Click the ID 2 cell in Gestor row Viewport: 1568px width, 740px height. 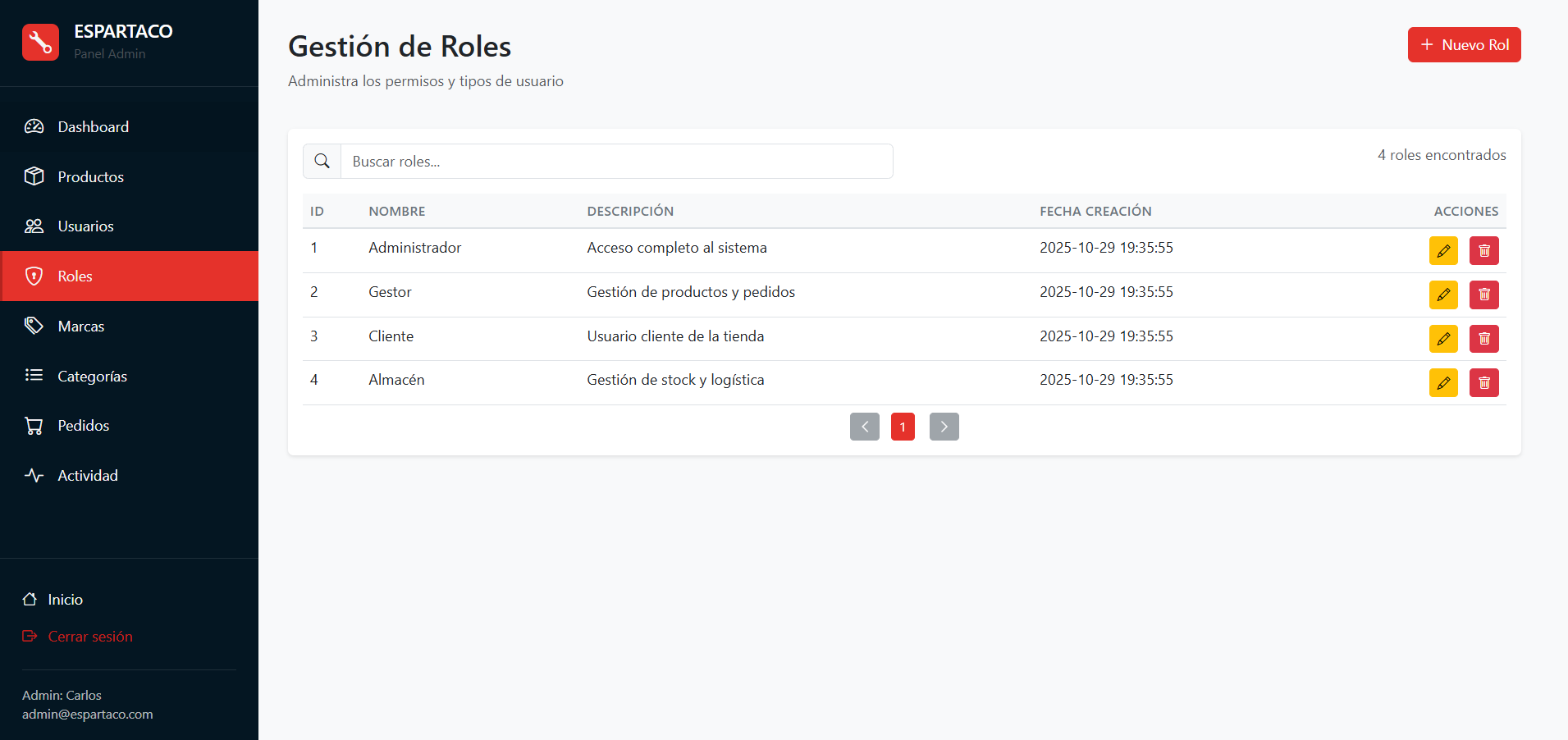tap(314, 292)
